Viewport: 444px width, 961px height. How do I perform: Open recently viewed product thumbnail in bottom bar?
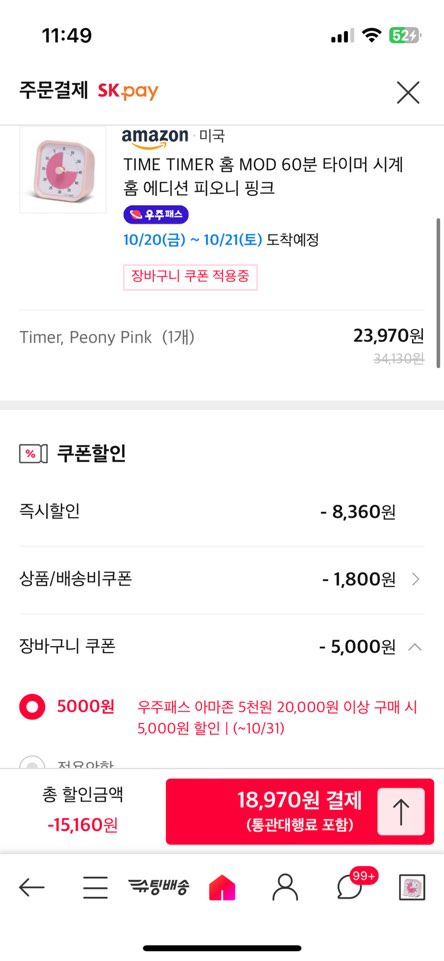coord(411,887)
